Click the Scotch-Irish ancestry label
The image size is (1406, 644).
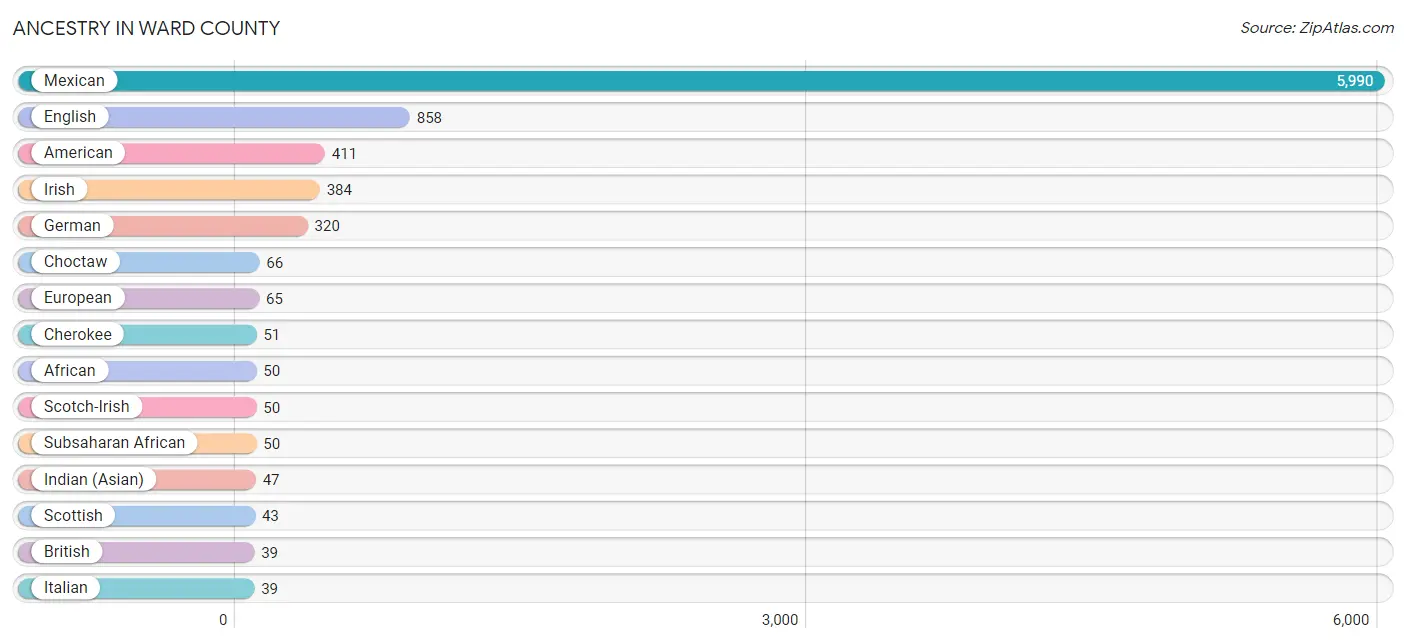tap(87, 406)
